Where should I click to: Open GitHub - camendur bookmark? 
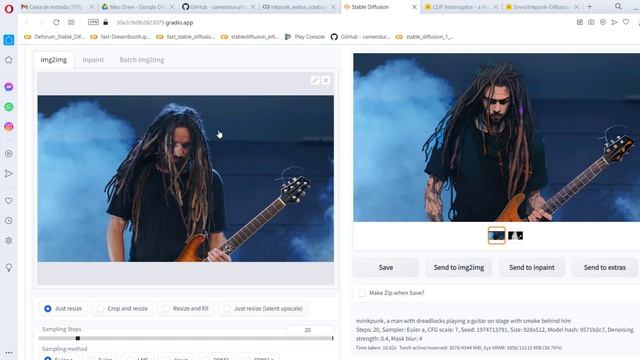tap(360, 37)
